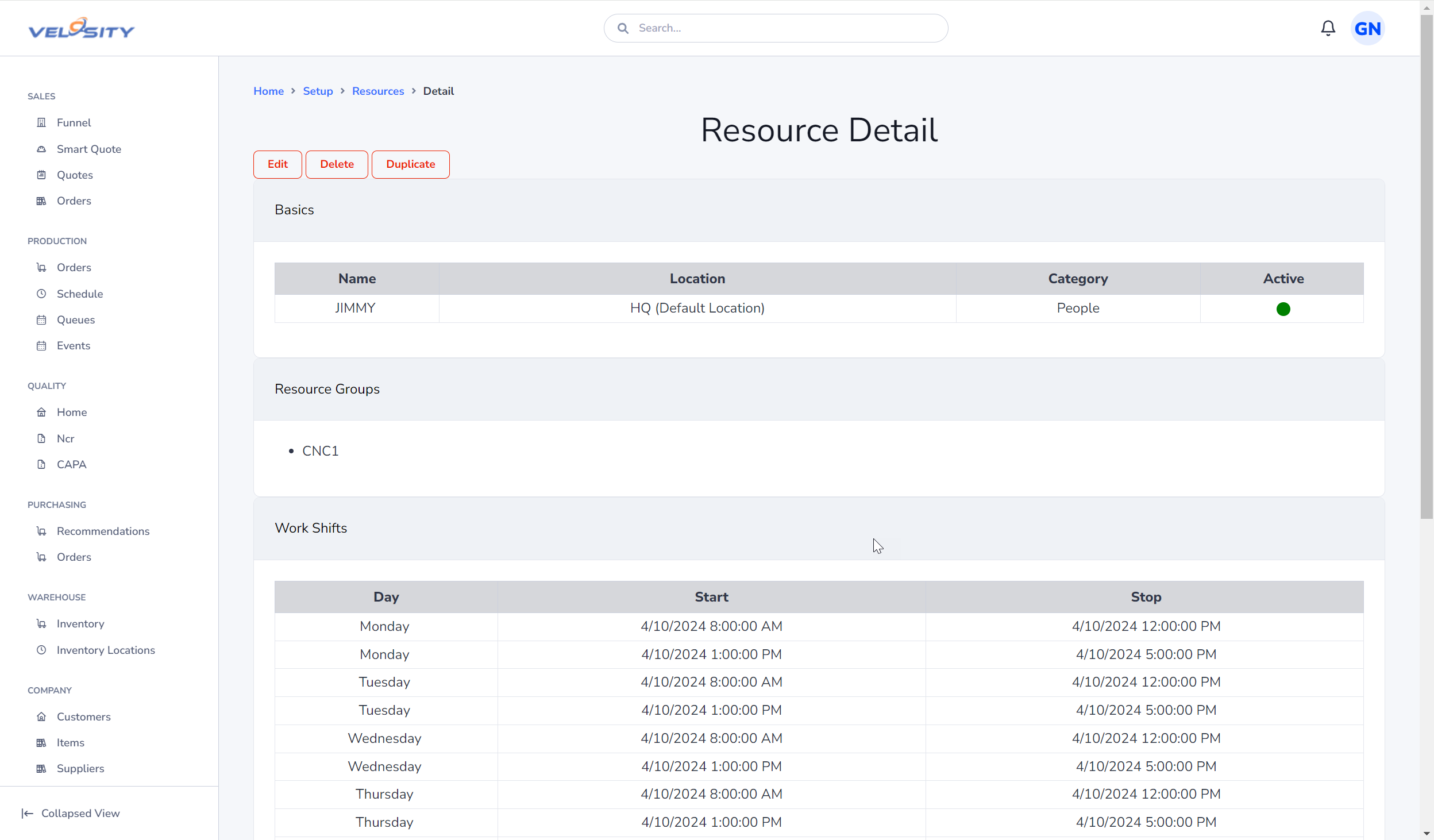
Task: Click the Detail breadcrumb text
Action: pyautogui.click(x=438, y=91)
